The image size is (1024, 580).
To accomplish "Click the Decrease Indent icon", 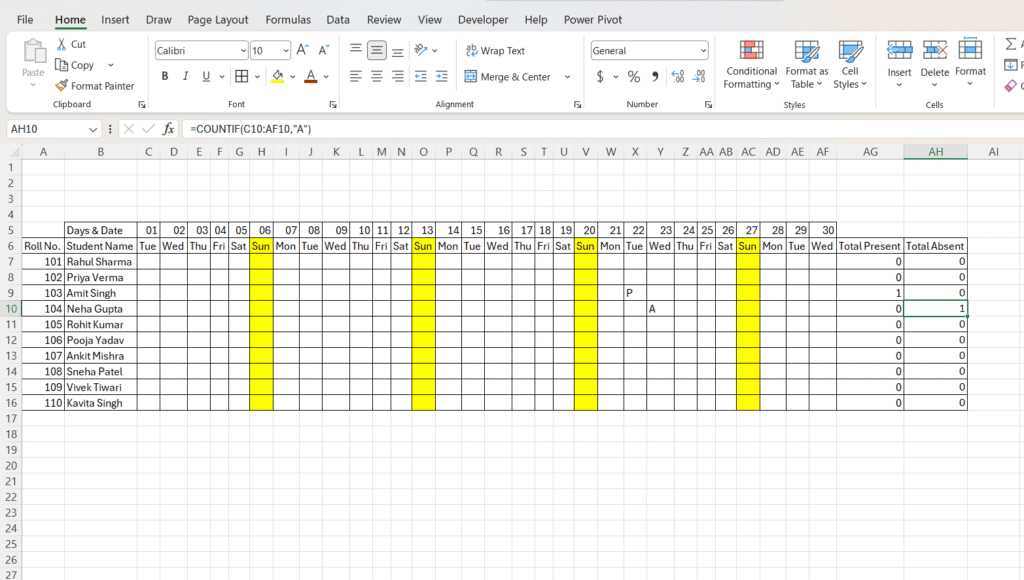I will pyautogui.click(x=421, y=76).
